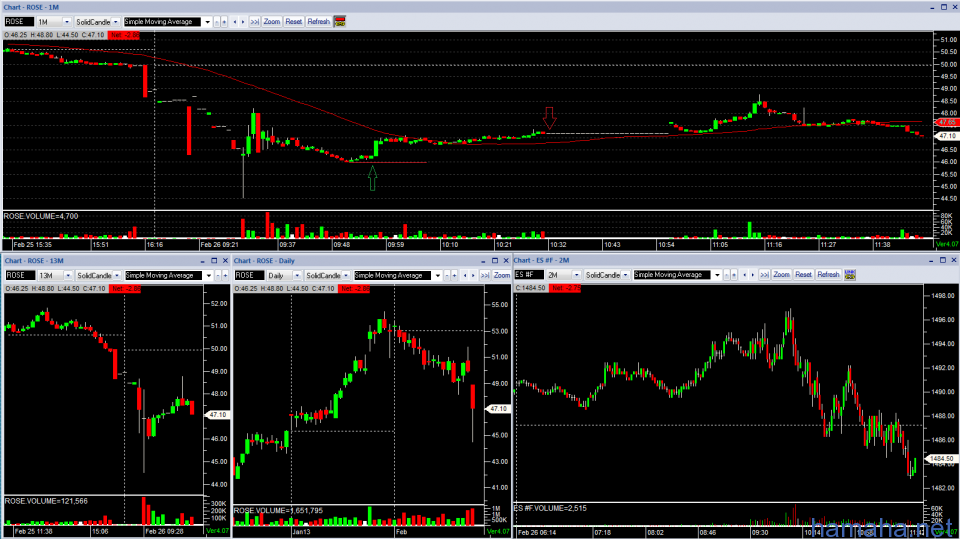Open the 2M interval dropdown in ES #F chart
Image resolution: width=960 pixels, height=539 pixels.
pos(577,275)
